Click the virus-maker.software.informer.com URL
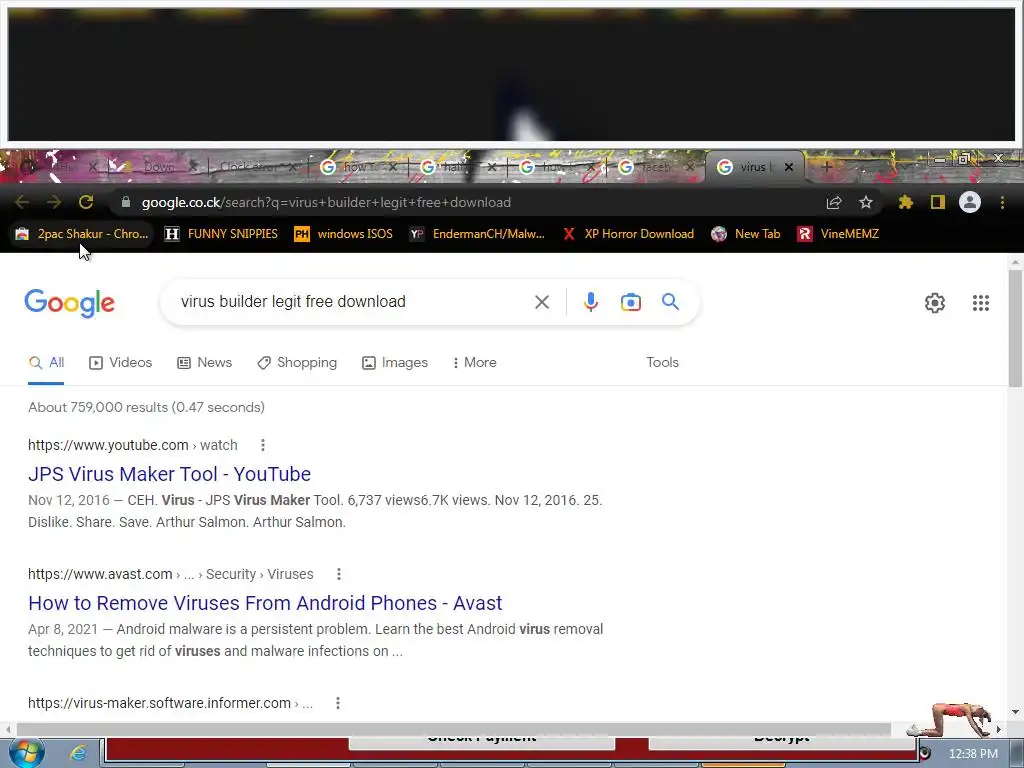 coord(170,703)
